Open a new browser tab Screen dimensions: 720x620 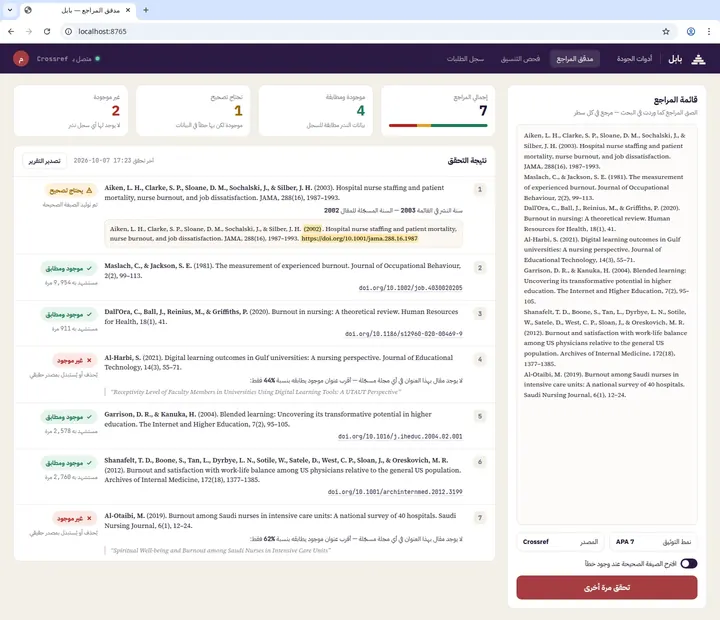(146, 10)
